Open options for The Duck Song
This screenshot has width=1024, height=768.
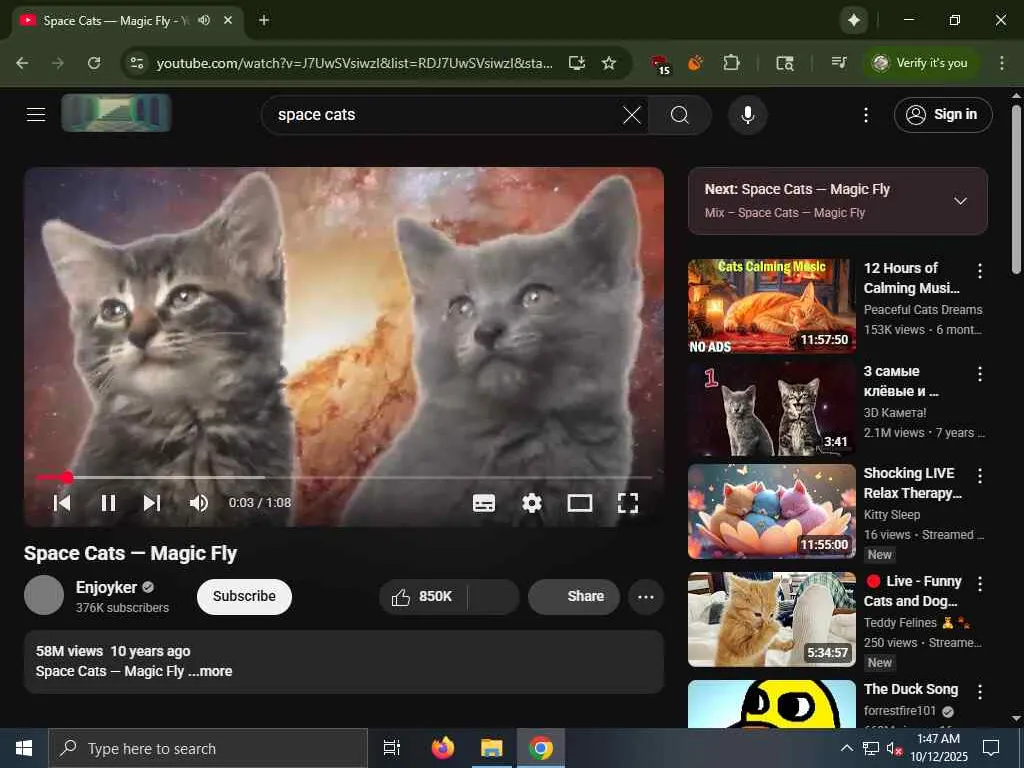pyautogui.click(x=980, y=691)
